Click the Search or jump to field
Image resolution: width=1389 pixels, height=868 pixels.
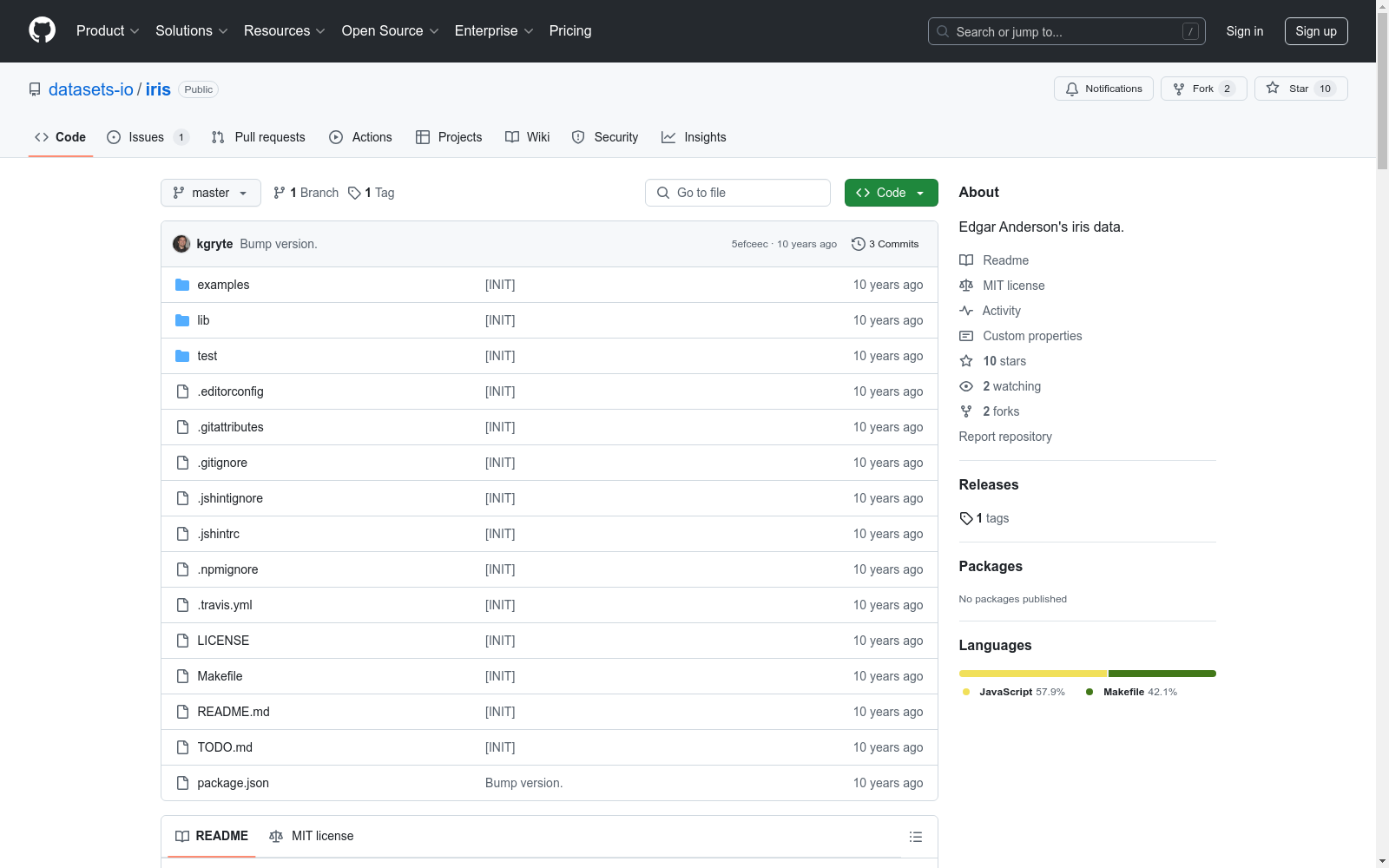[1067, 31]
